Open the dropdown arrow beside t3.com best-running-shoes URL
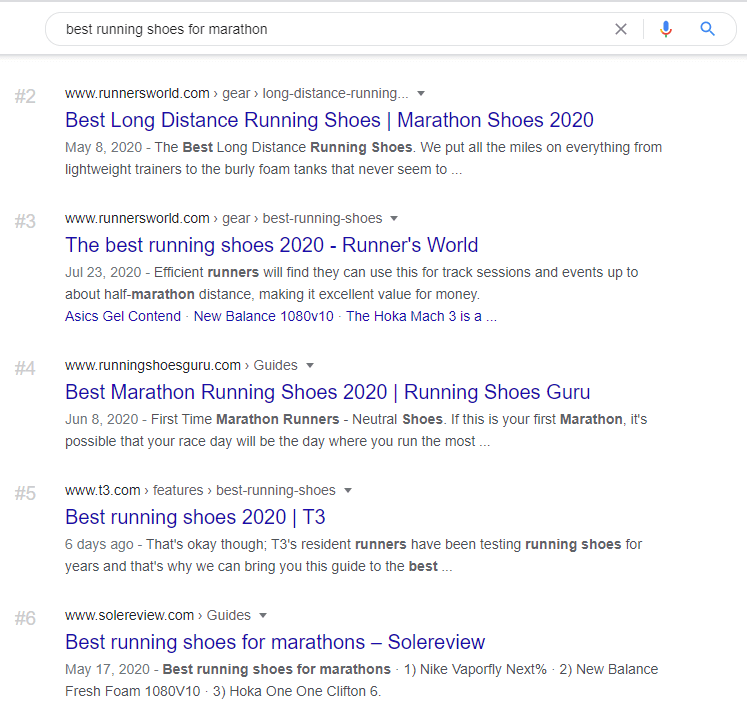 (x=348, y=491)
